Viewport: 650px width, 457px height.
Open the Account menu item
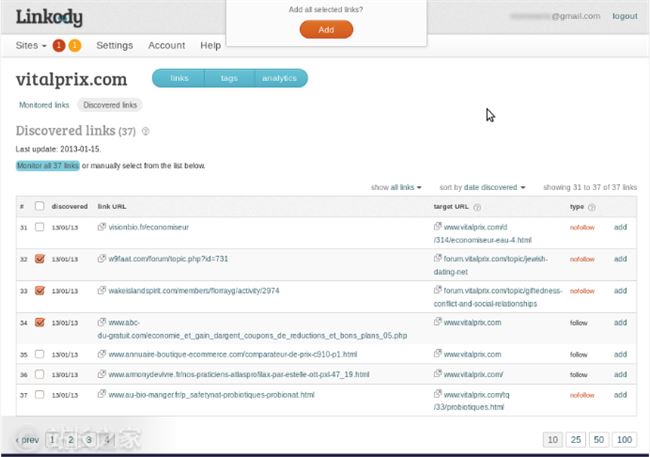click(167, 46)
